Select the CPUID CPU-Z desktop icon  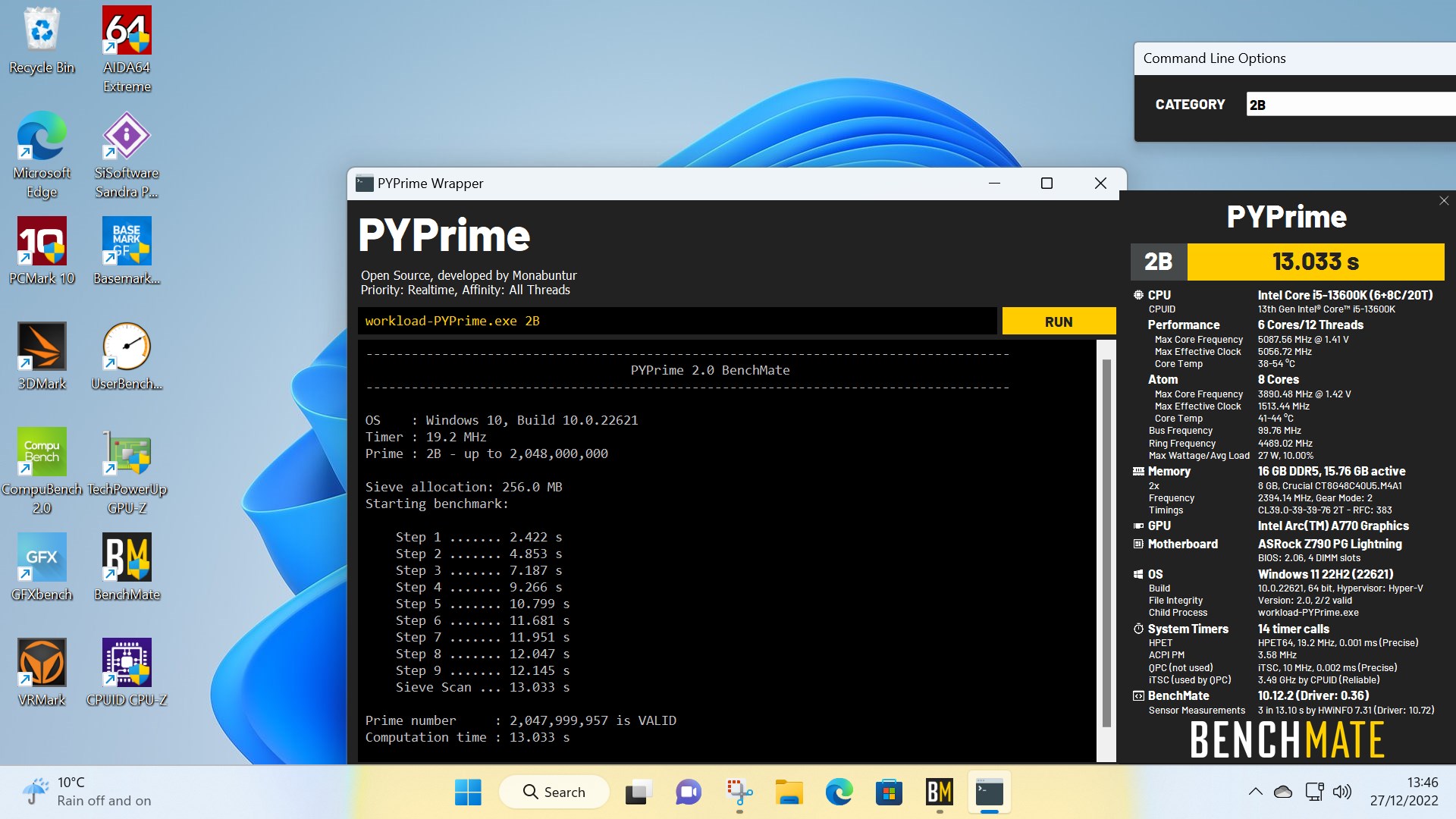(x=127, y=673)
